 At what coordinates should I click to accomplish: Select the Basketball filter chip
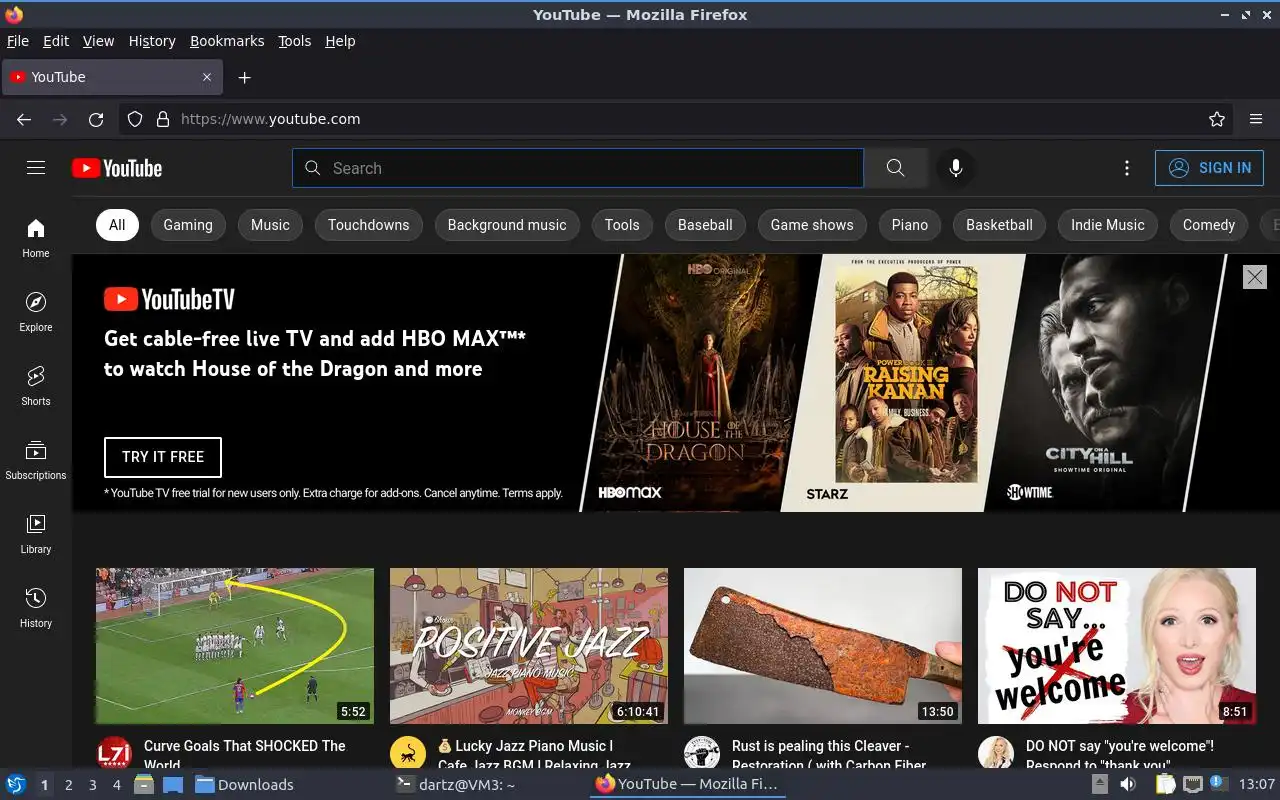(x=999, y=225)
